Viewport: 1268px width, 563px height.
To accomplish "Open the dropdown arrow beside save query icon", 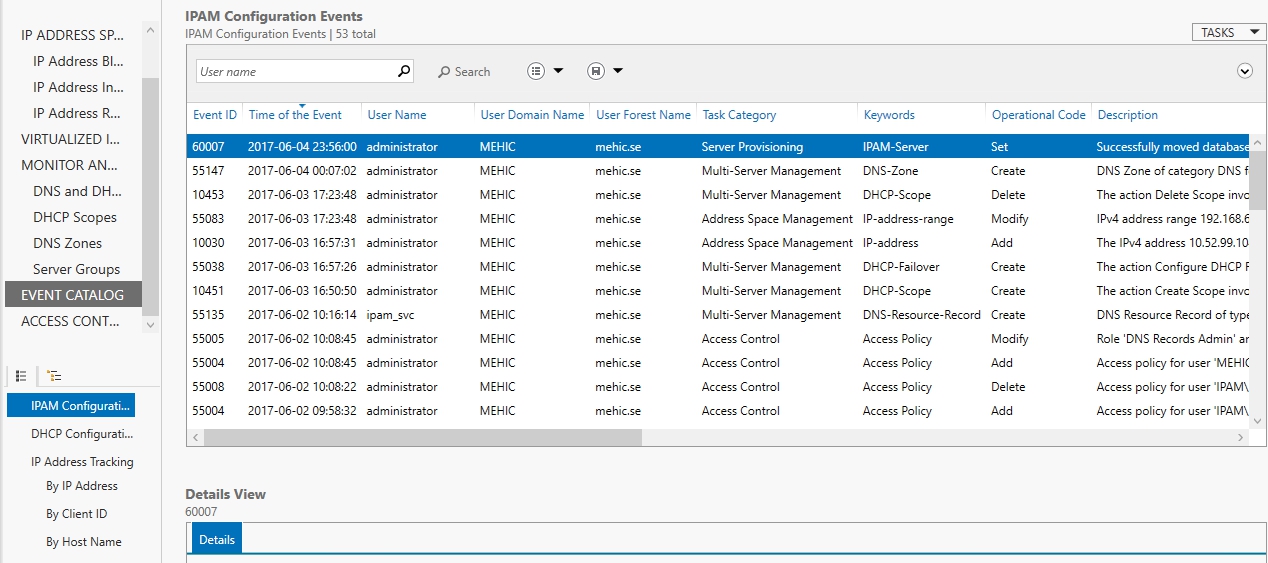I will click(618, 71).
